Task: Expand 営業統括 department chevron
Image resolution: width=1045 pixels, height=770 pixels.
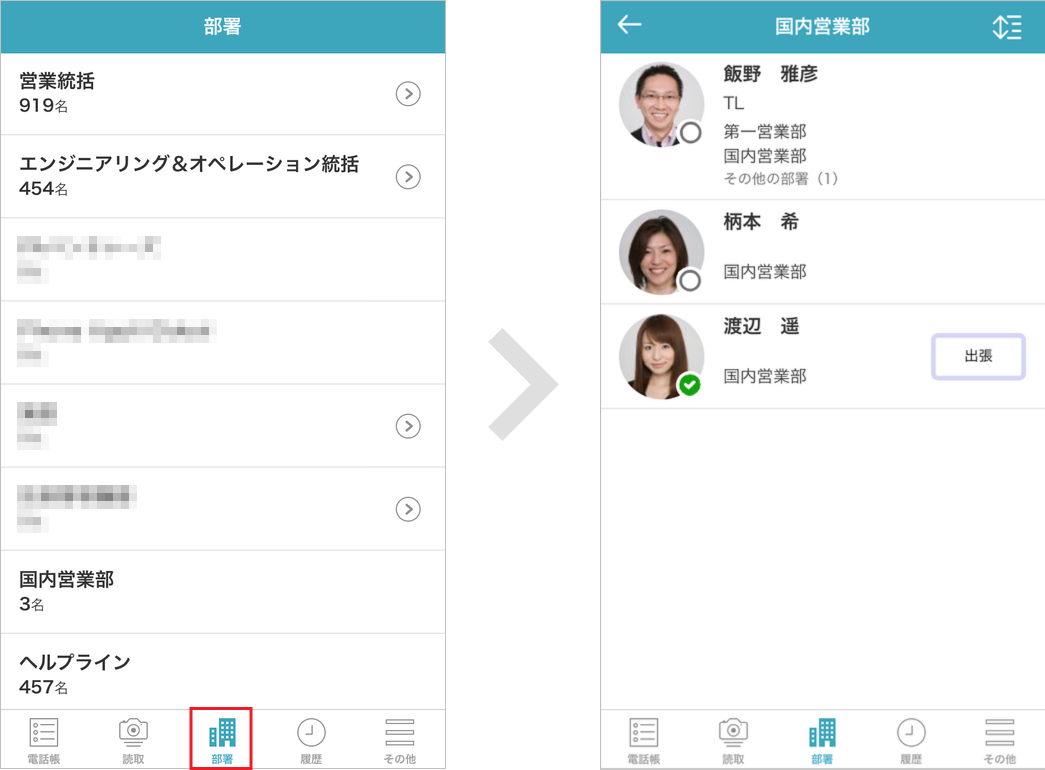Action: [x=408, y=94]
